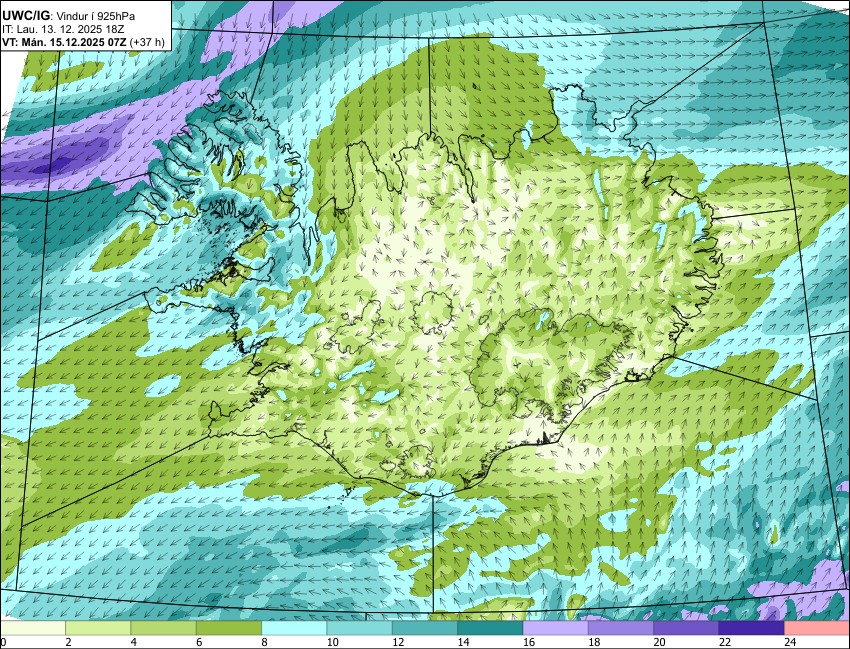Click the legend value '20'
Viewport: 850px width, 649px height.
(660, 642)
